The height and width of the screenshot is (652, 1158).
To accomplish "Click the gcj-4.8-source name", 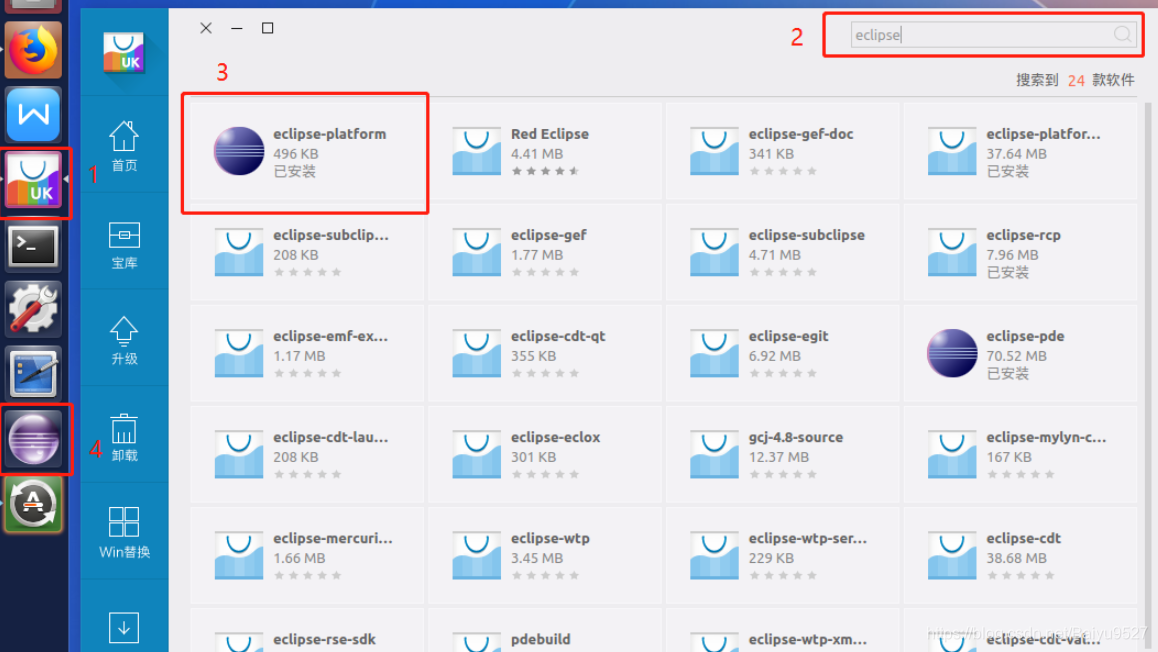I will (795, 438).
